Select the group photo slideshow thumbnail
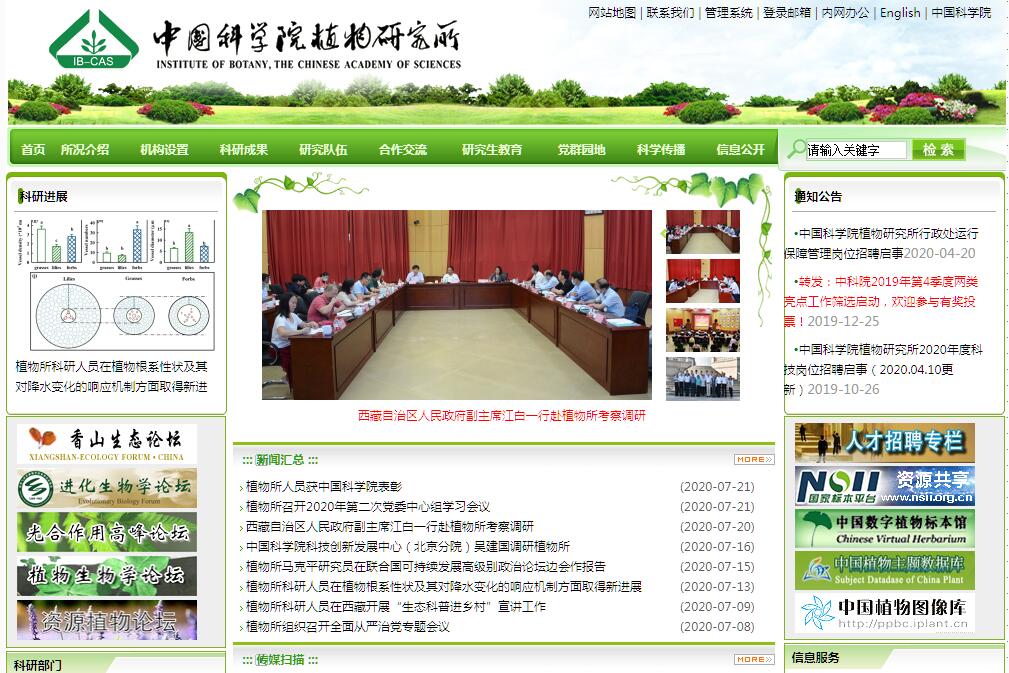The height and width of the screenshot is (673, 1009). 703,378
